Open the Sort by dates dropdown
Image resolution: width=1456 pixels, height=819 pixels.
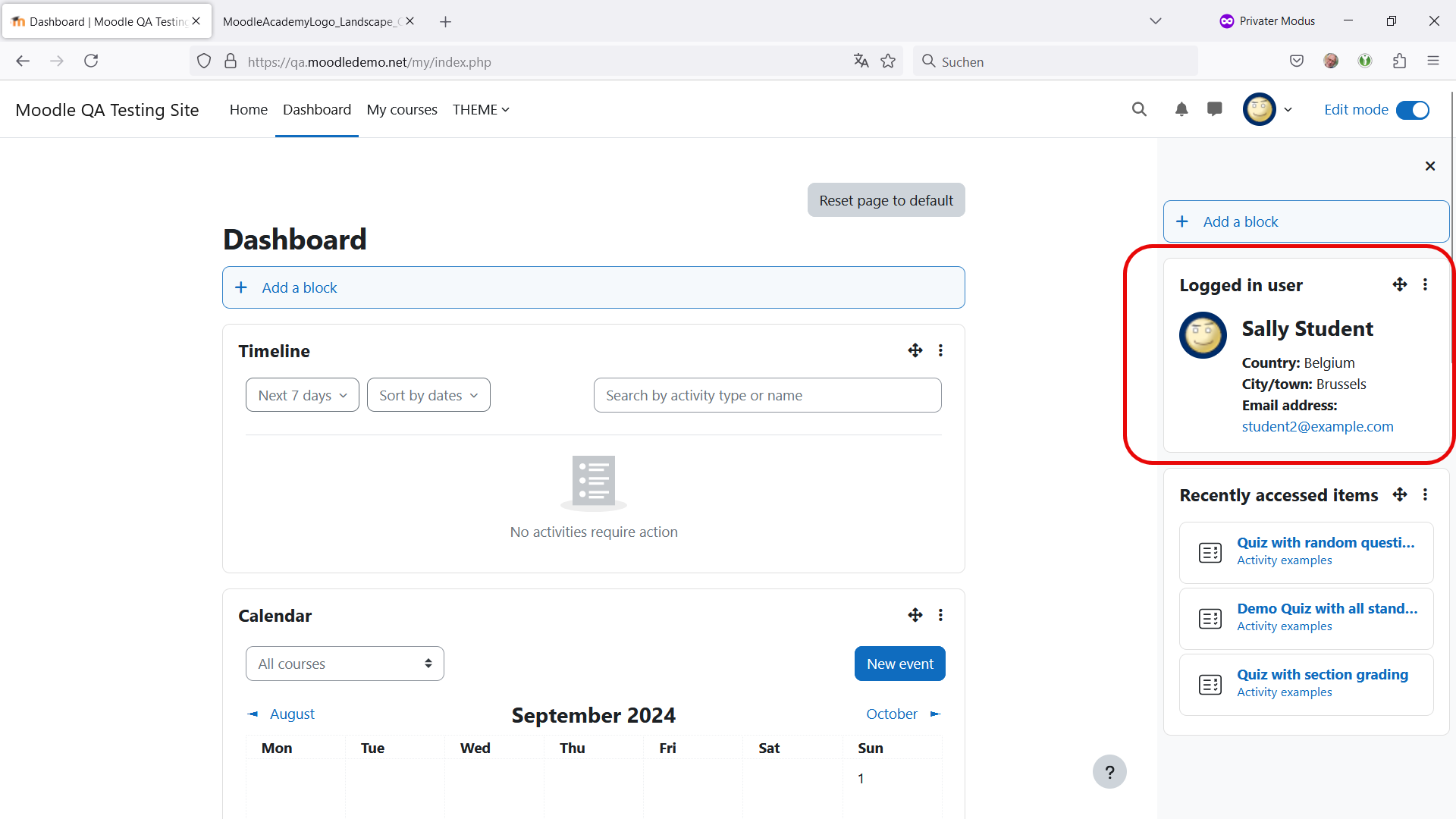point(428,395)
